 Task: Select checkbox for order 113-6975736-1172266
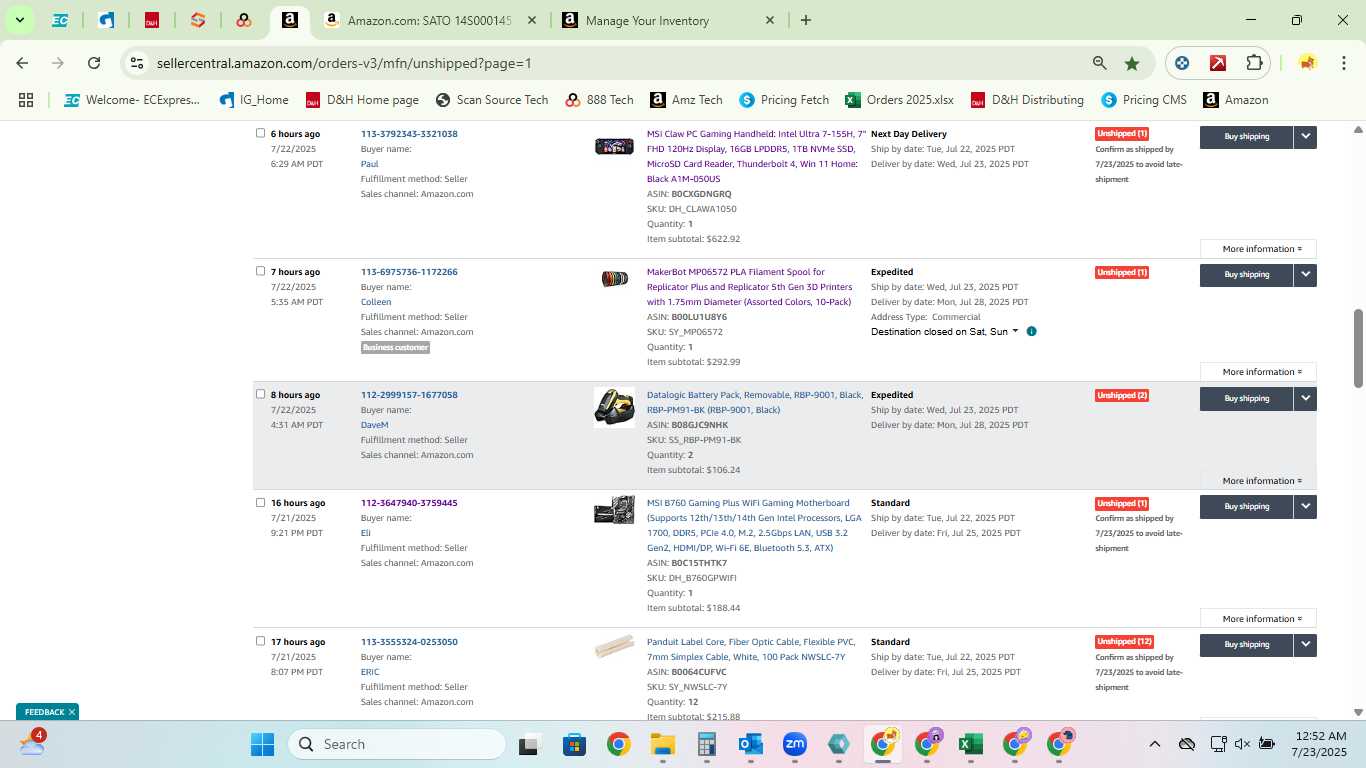point(260,271)
